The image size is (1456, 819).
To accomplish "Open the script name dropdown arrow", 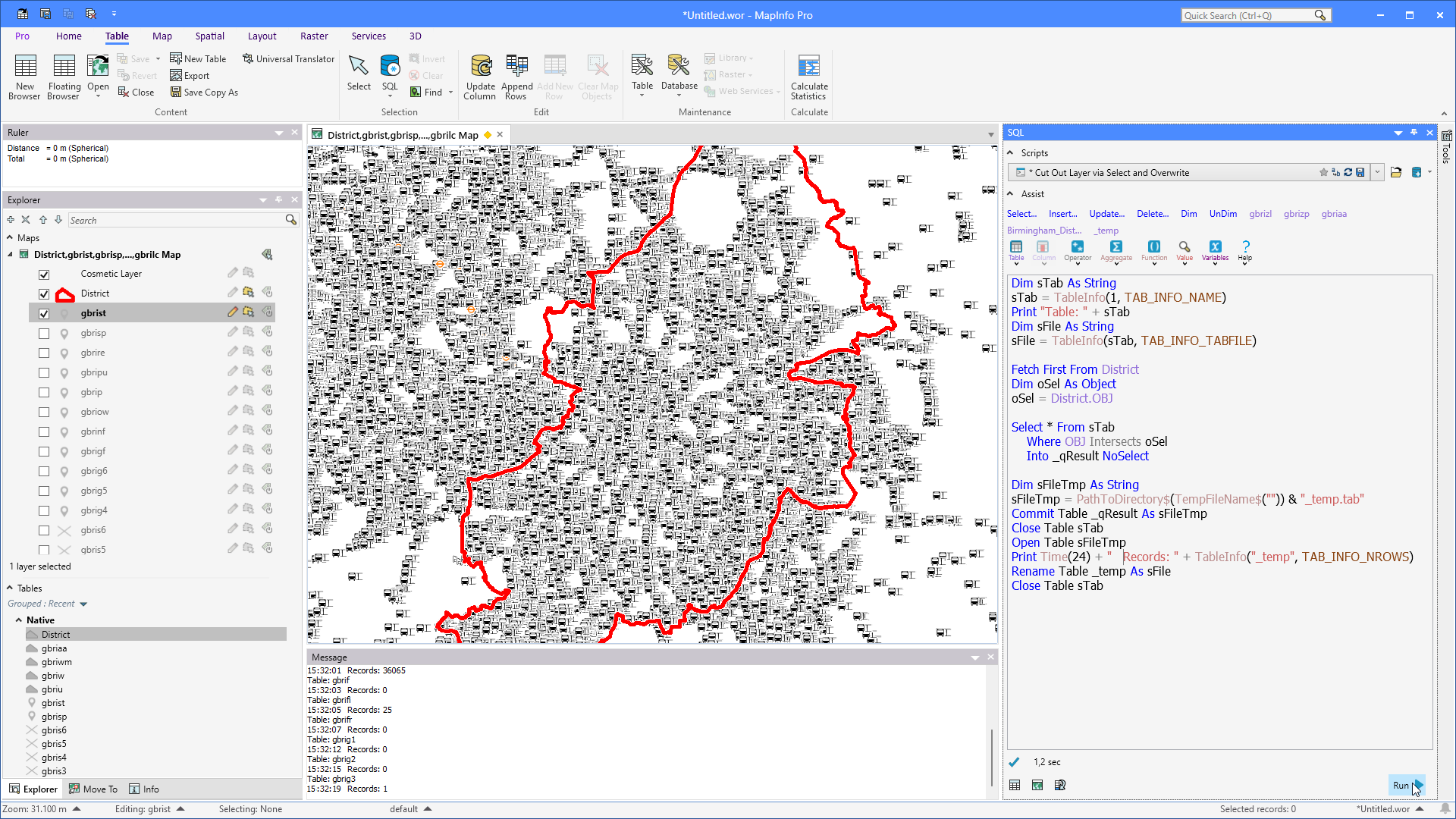I will click(x=1378, y=173).
